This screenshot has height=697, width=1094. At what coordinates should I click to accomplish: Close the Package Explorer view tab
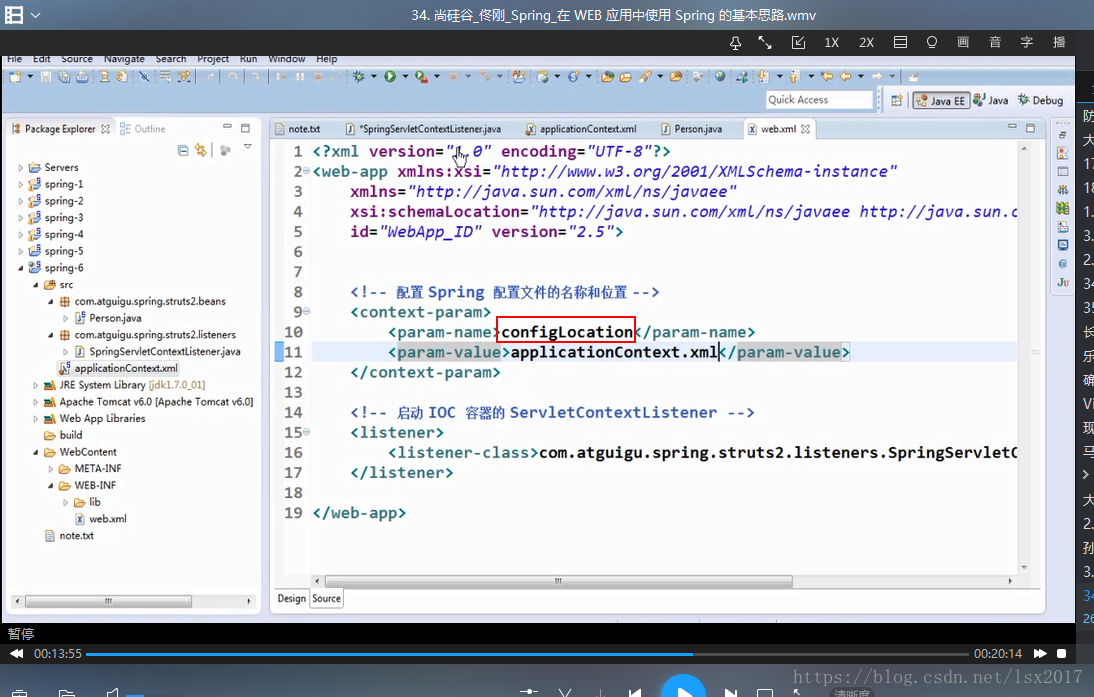coord(105,129)
